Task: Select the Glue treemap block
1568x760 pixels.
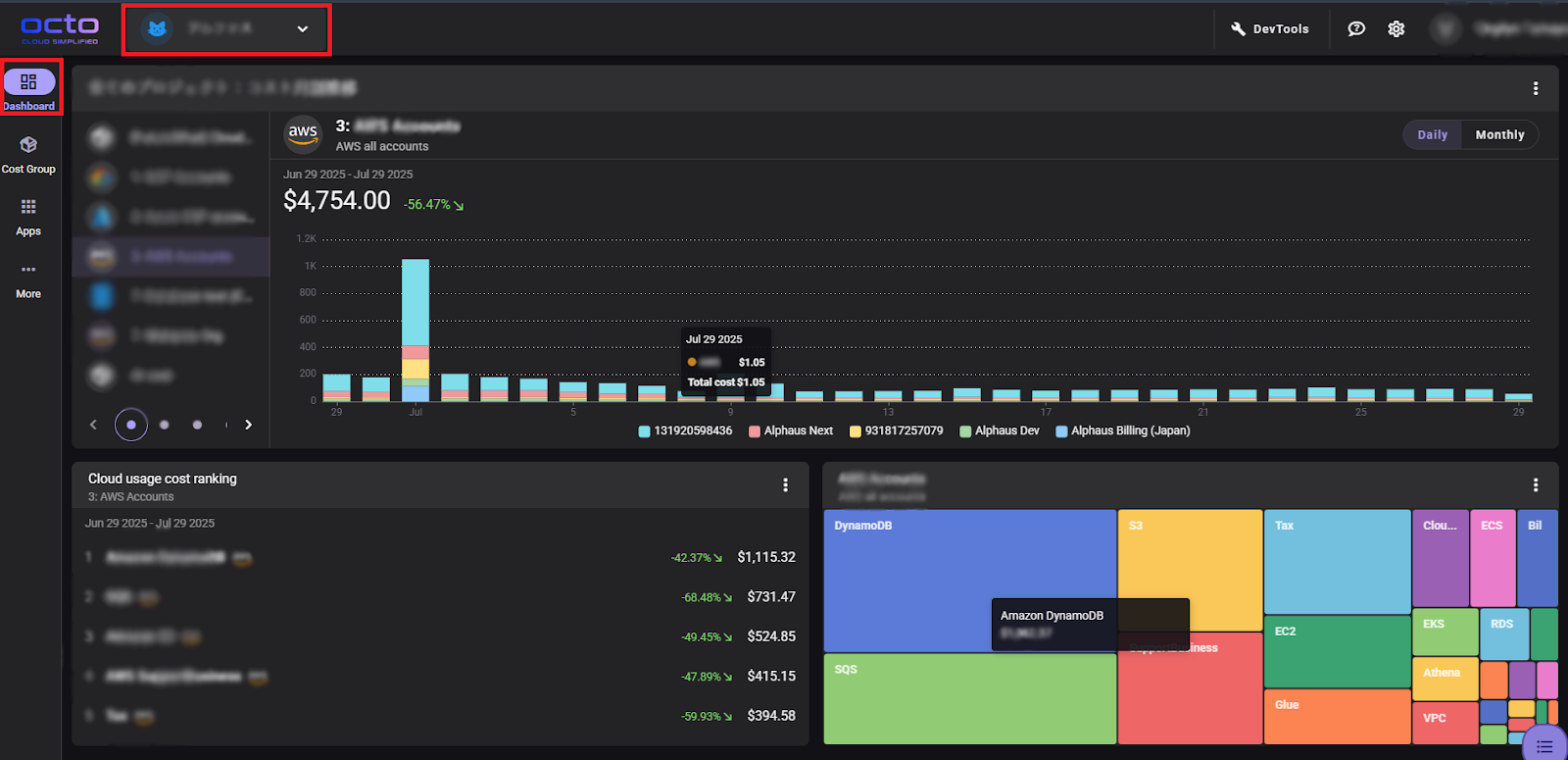Action: [x=1337, y=717]
